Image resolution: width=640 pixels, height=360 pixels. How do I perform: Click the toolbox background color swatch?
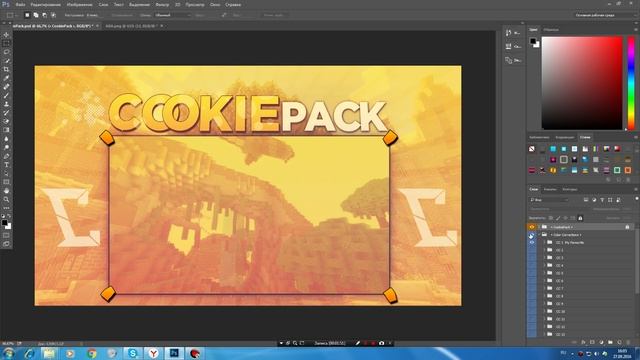8,226
